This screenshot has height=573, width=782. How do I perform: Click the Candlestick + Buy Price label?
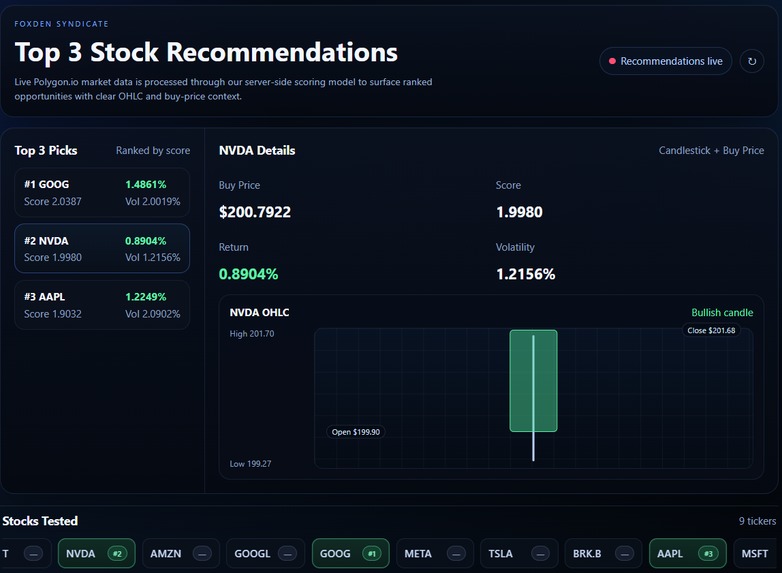click(x=711, y=151)
